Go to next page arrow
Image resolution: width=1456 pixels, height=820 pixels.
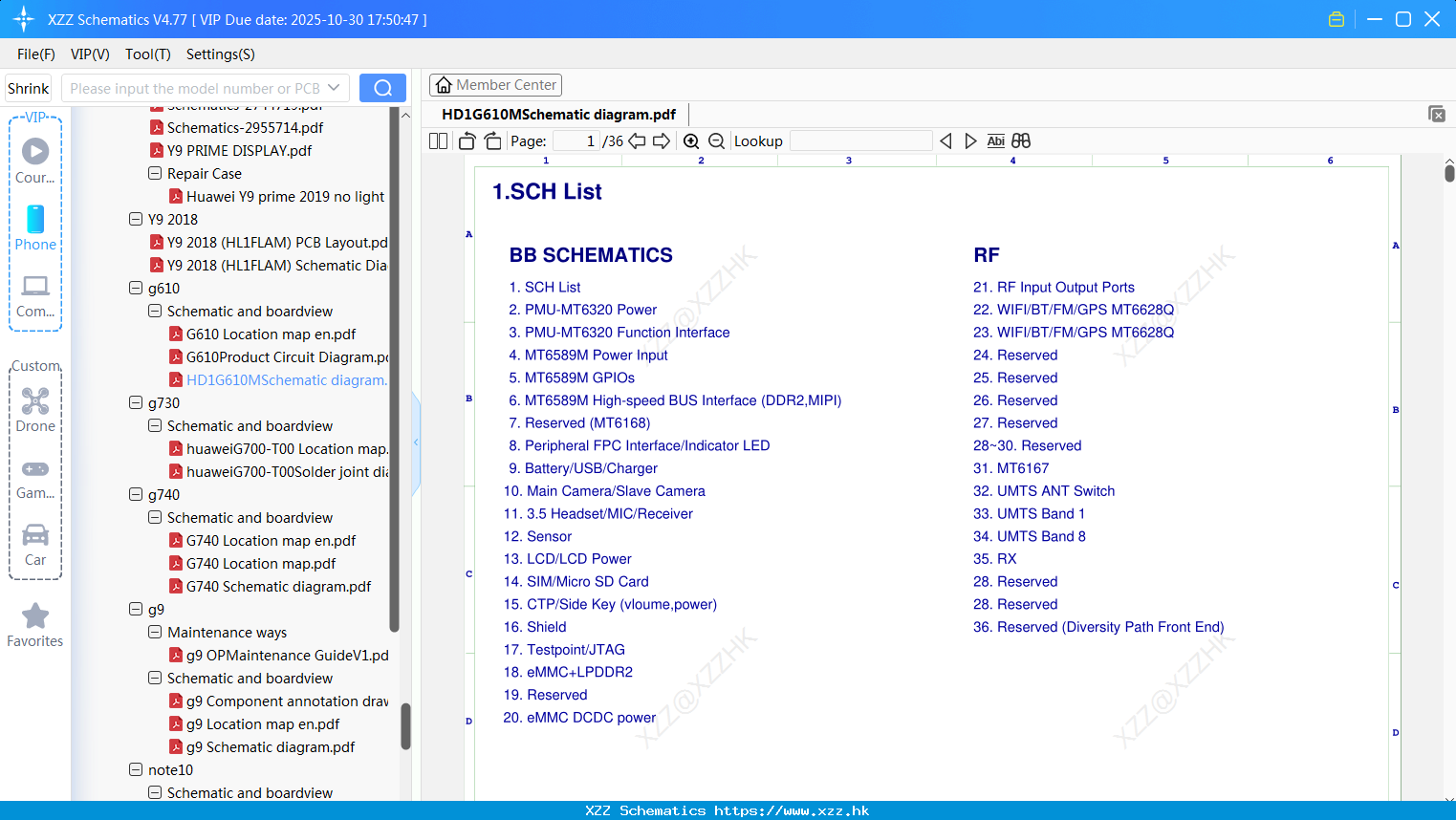pyautogui.click(x=662, y=140)
